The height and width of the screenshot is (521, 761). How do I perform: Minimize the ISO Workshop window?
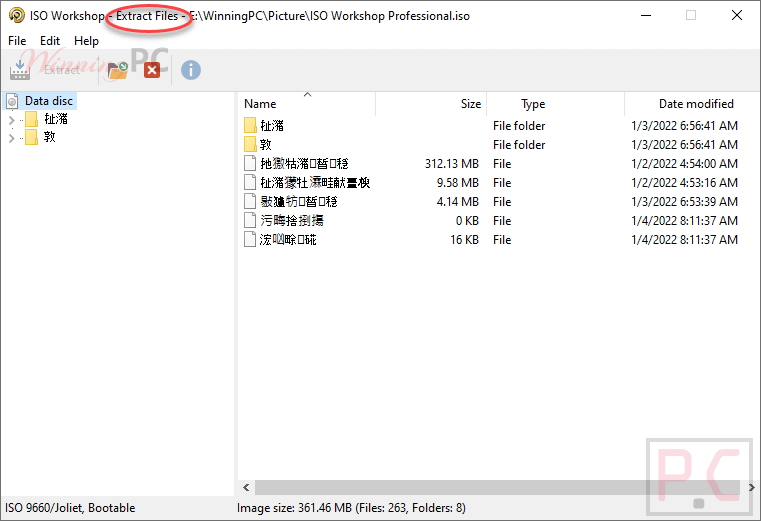coord(646,16)
